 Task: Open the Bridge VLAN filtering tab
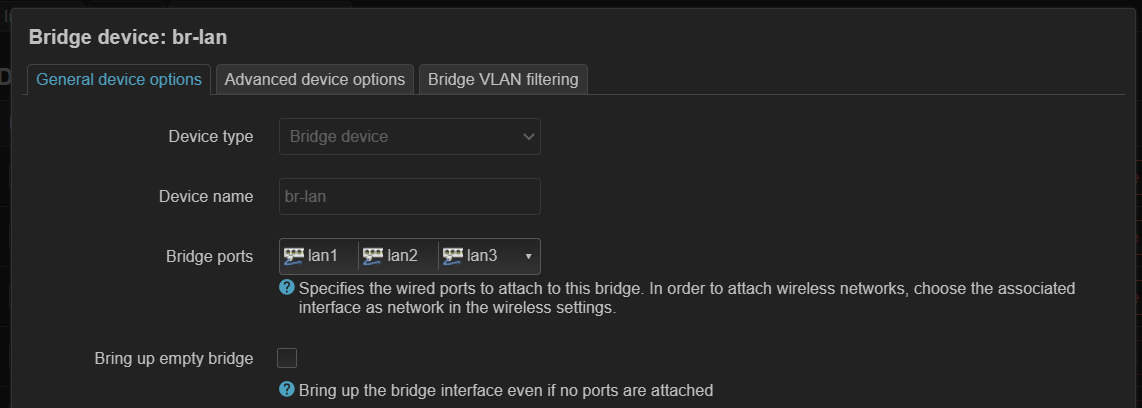503,79
